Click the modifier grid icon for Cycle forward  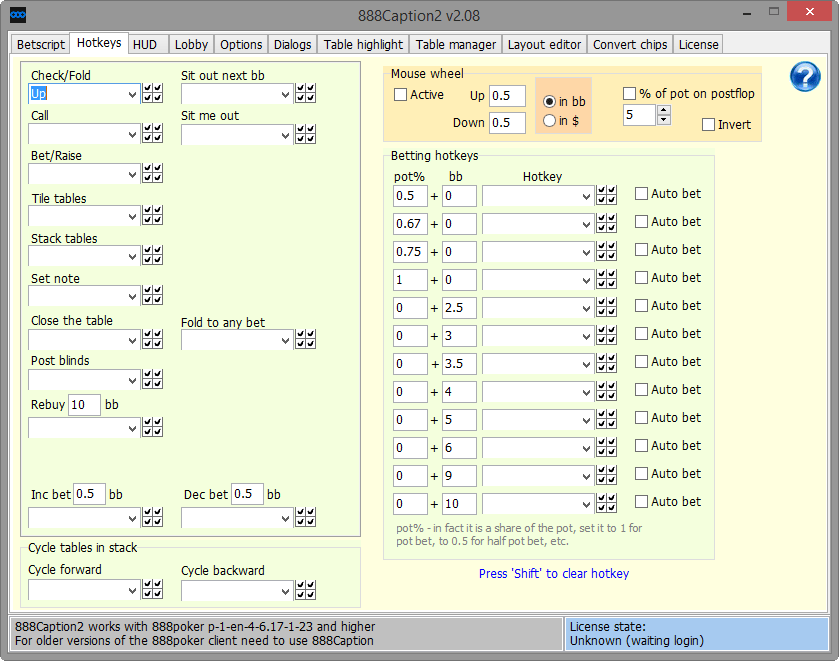click(152, 590)
